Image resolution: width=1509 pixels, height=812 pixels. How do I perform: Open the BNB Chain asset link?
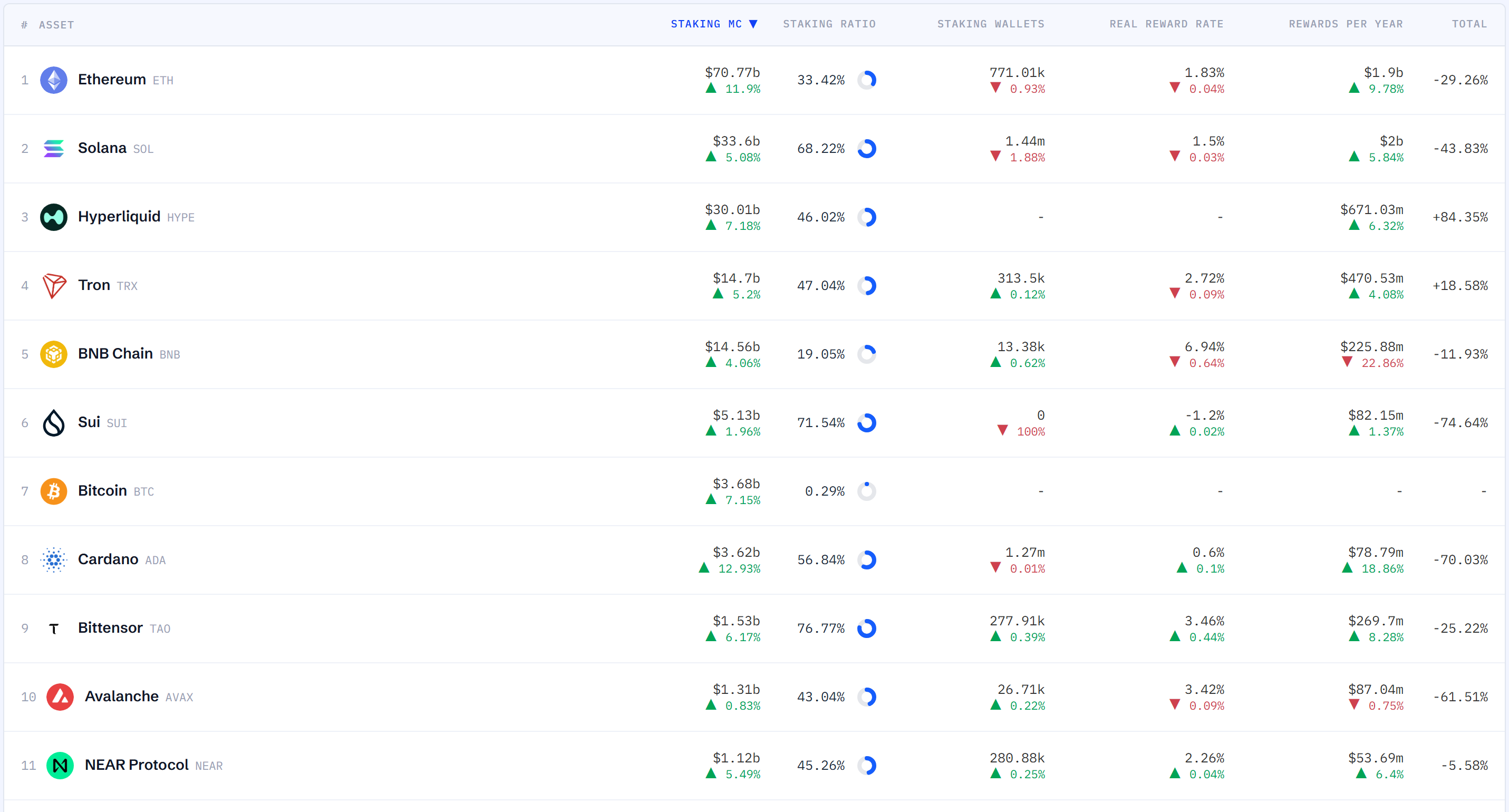[x=115, y=353]
